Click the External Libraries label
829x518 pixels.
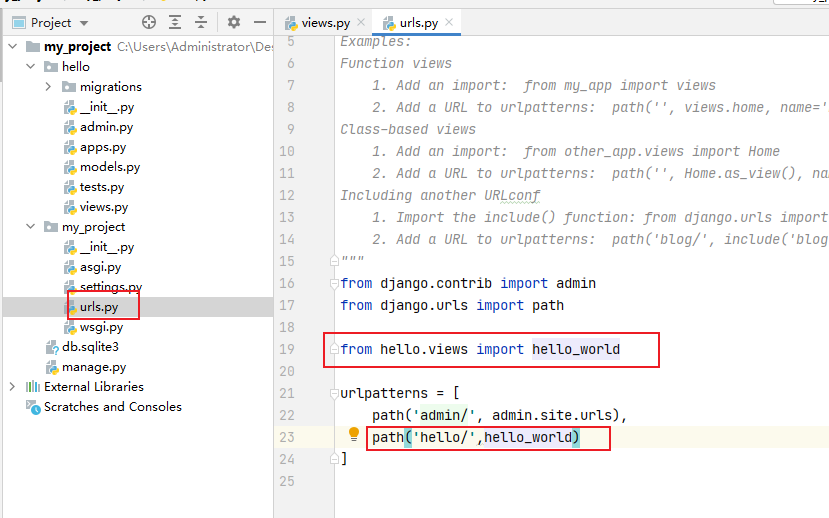tap(94, 387)
